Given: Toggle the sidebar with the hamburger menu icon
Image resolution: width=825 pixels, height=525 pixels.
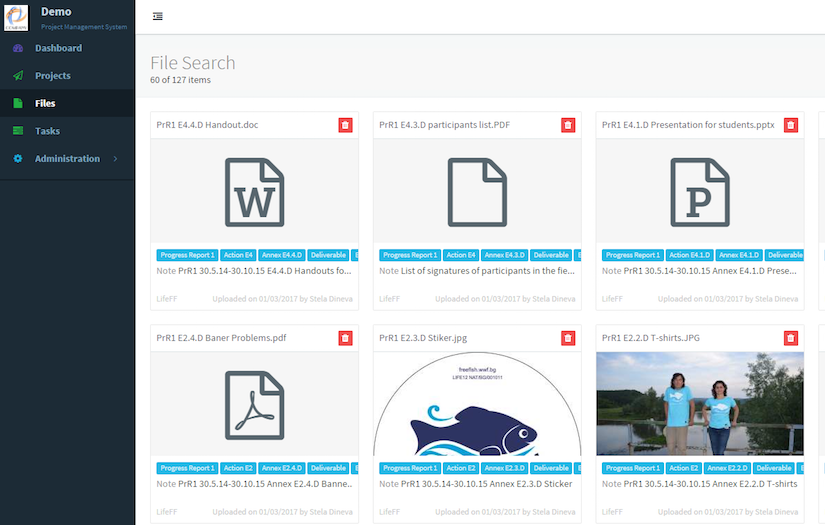Looking at the screenshot, I should coord(157,16).
